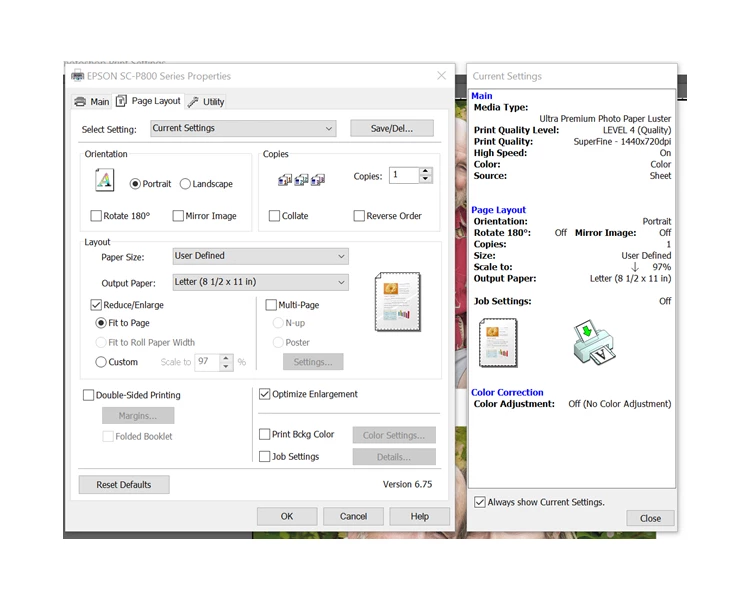Click the layout page preview thumbnail
750x600 pixels.
click(x=398, y=302)
